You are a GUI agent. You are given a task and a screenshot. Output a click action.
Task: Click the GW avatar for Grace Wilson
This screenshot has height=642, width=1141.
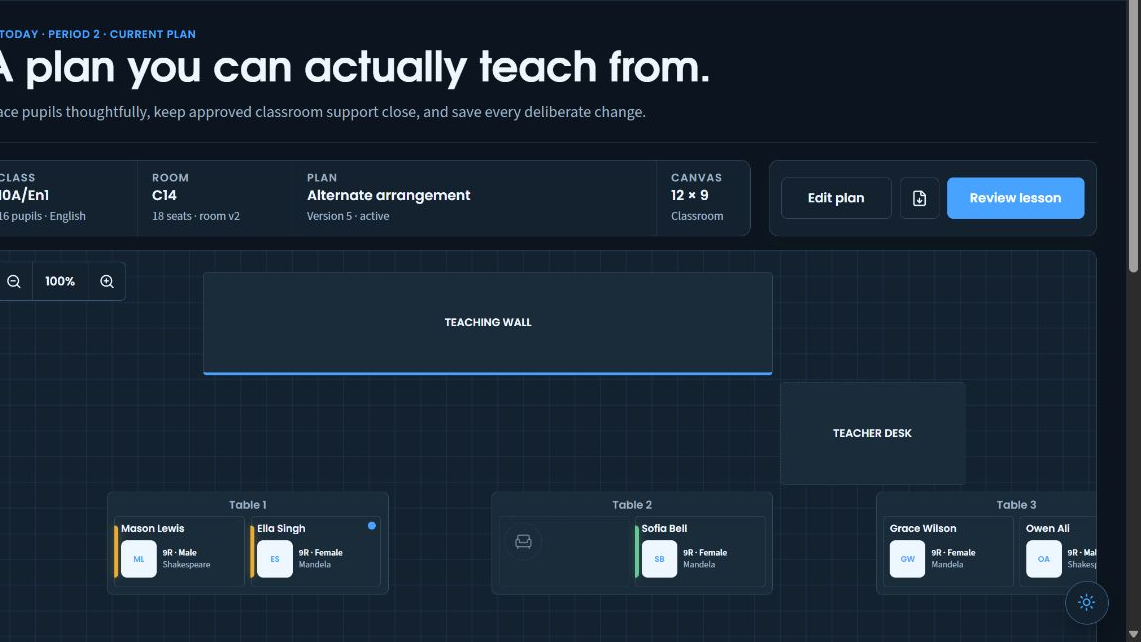click(907, 559)
